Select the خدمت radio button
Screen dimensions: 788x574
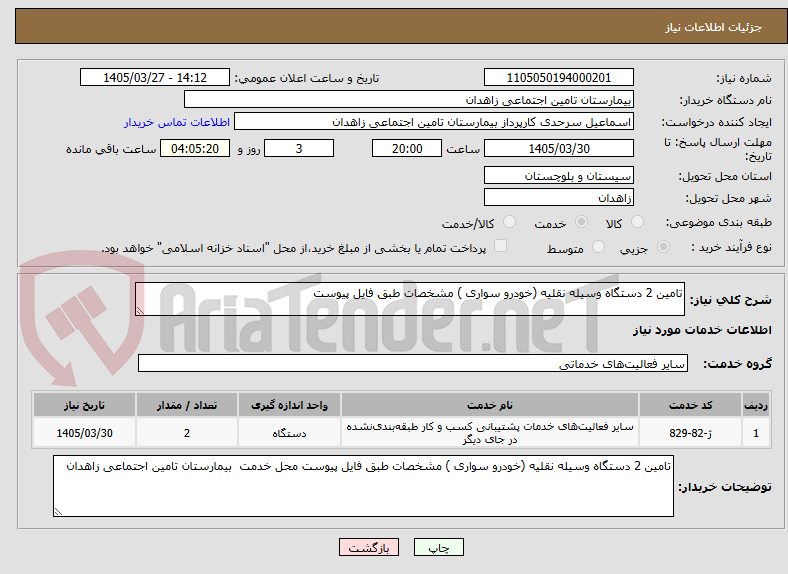[x=581, y=222]
